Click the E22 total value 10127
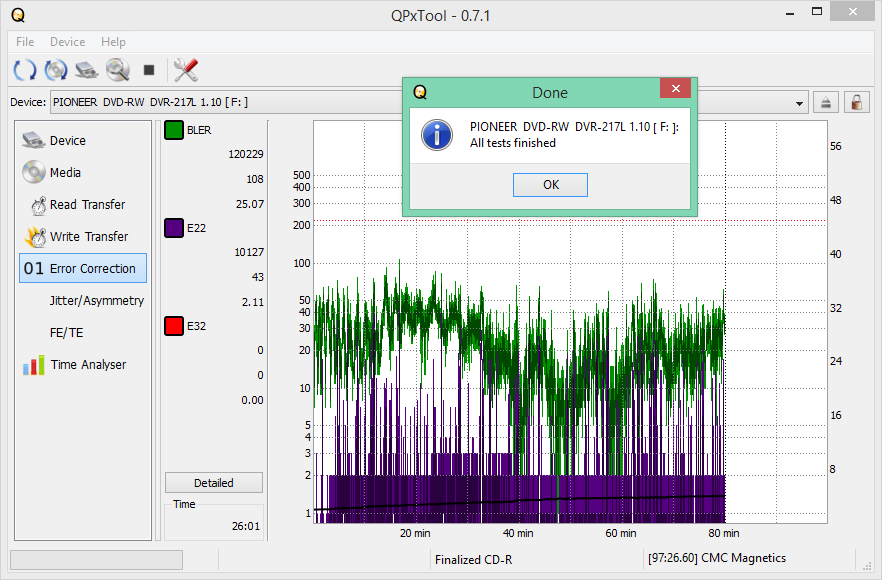This screenshot has width=882, height=580. pos(249,252)
